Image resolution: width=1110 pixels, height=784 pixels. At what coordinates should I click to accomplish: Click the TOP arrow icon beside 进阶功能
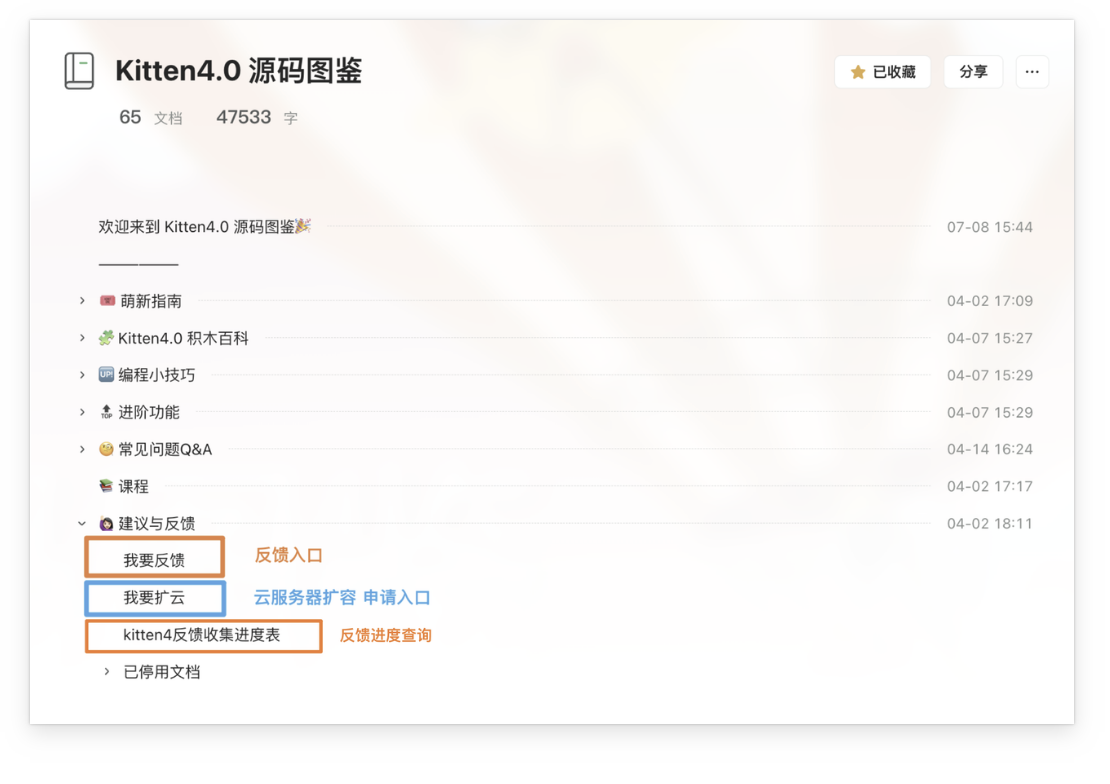point(106,411)
